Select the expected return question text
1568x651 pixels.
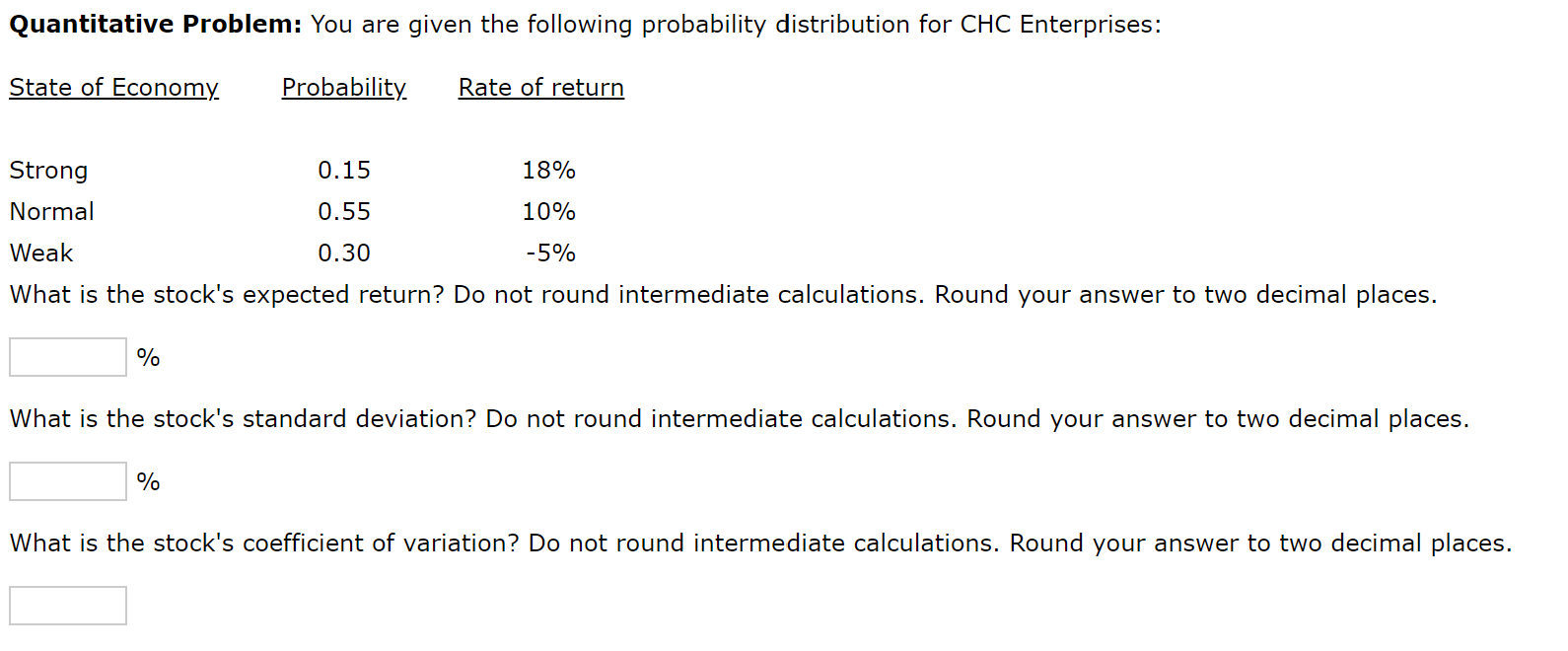722,294
